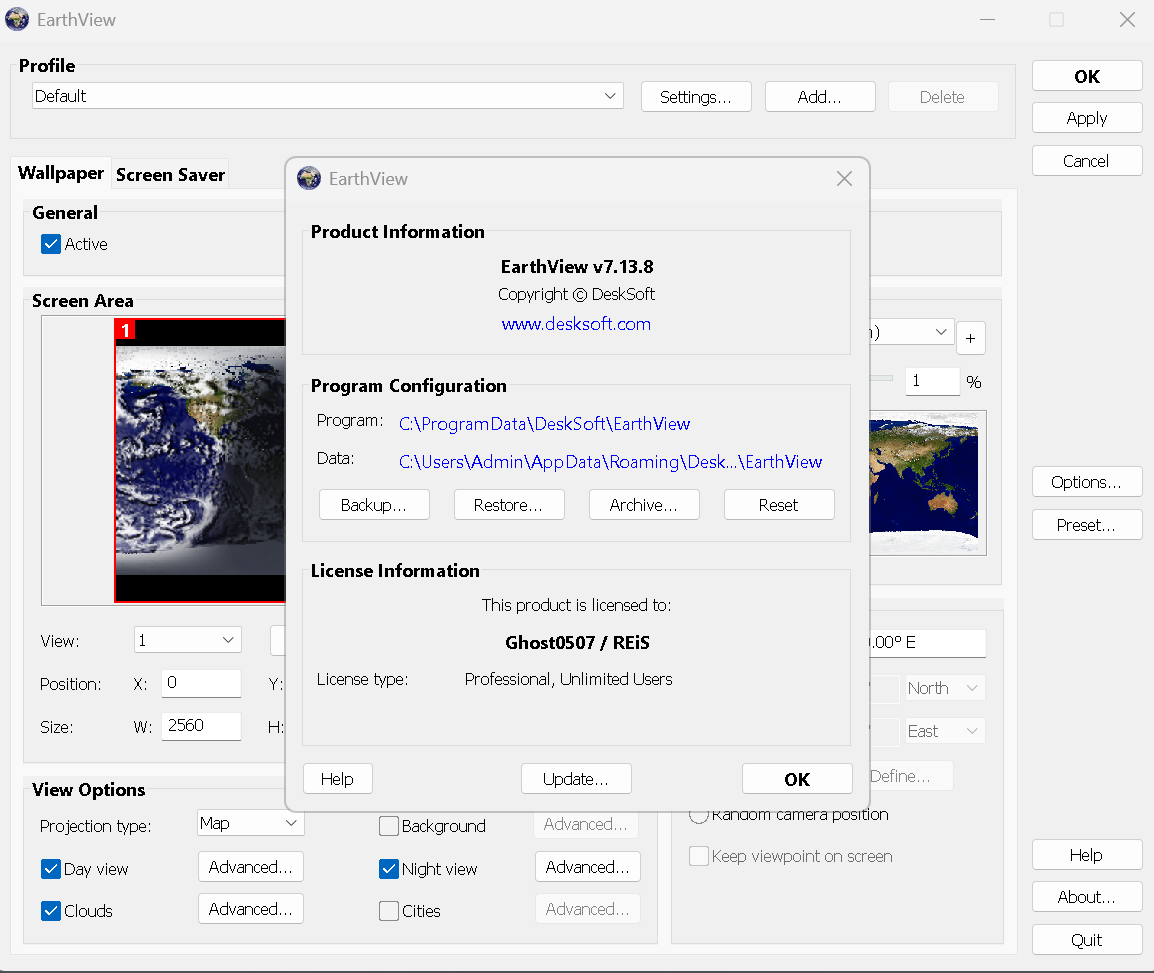Open Advanced... settings for Clouds
Viewport: 1154px width, 973px height.
pos(251,908)
